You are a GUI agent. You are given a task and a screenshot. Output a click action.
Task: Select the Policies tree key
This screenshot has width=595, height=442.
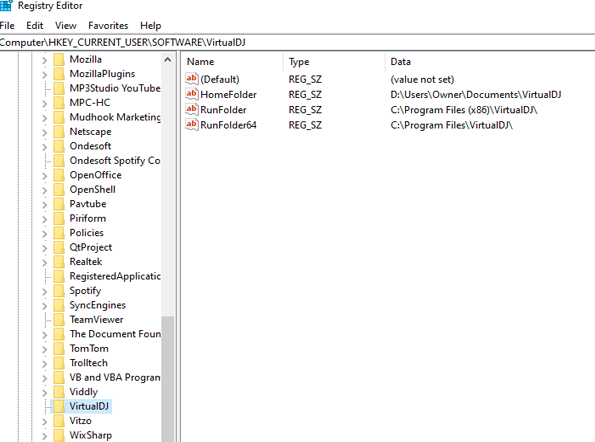87,233
